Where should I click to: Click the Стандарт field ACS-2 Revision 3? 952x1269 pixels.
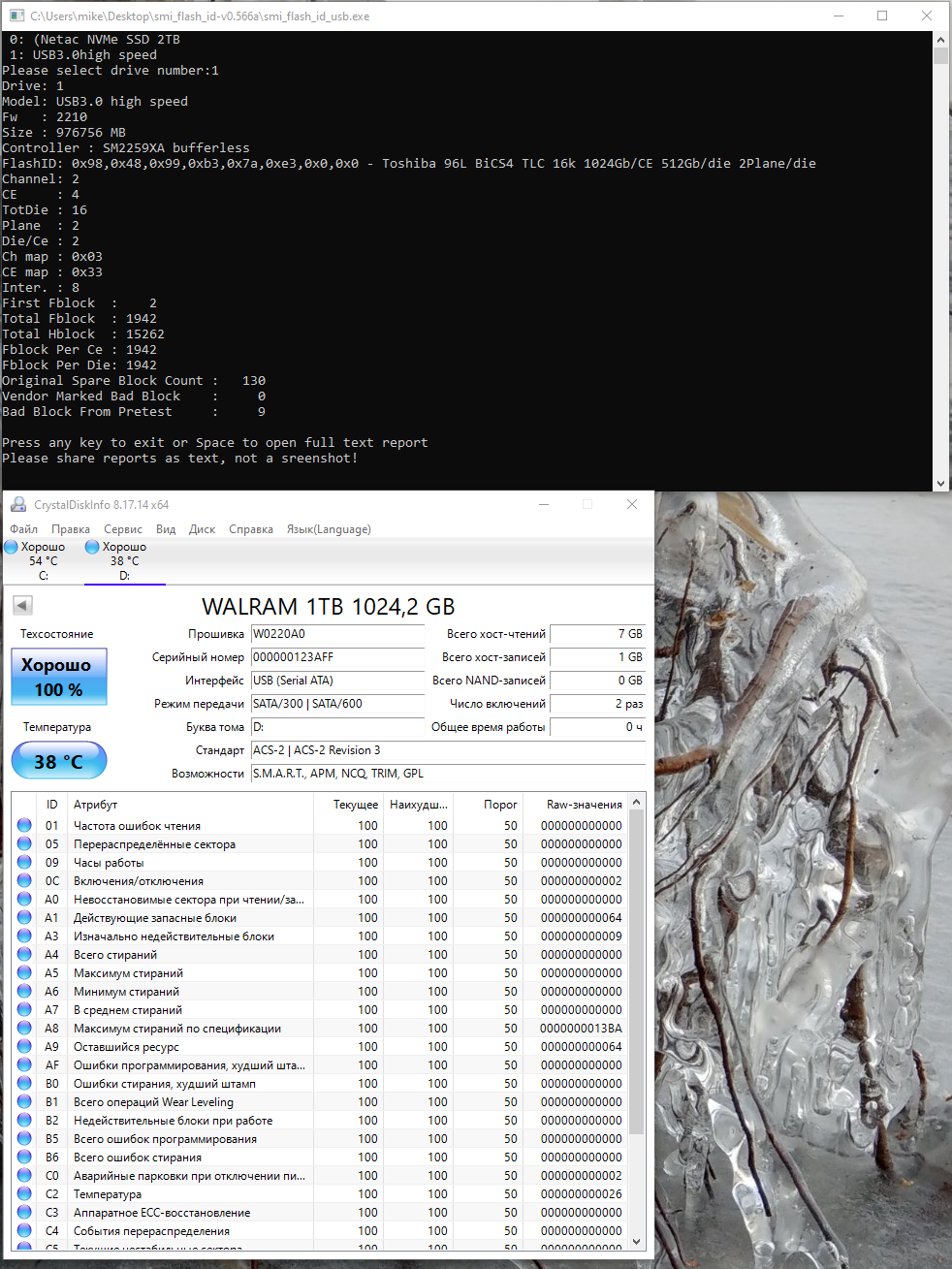click(x=448, y=750)
